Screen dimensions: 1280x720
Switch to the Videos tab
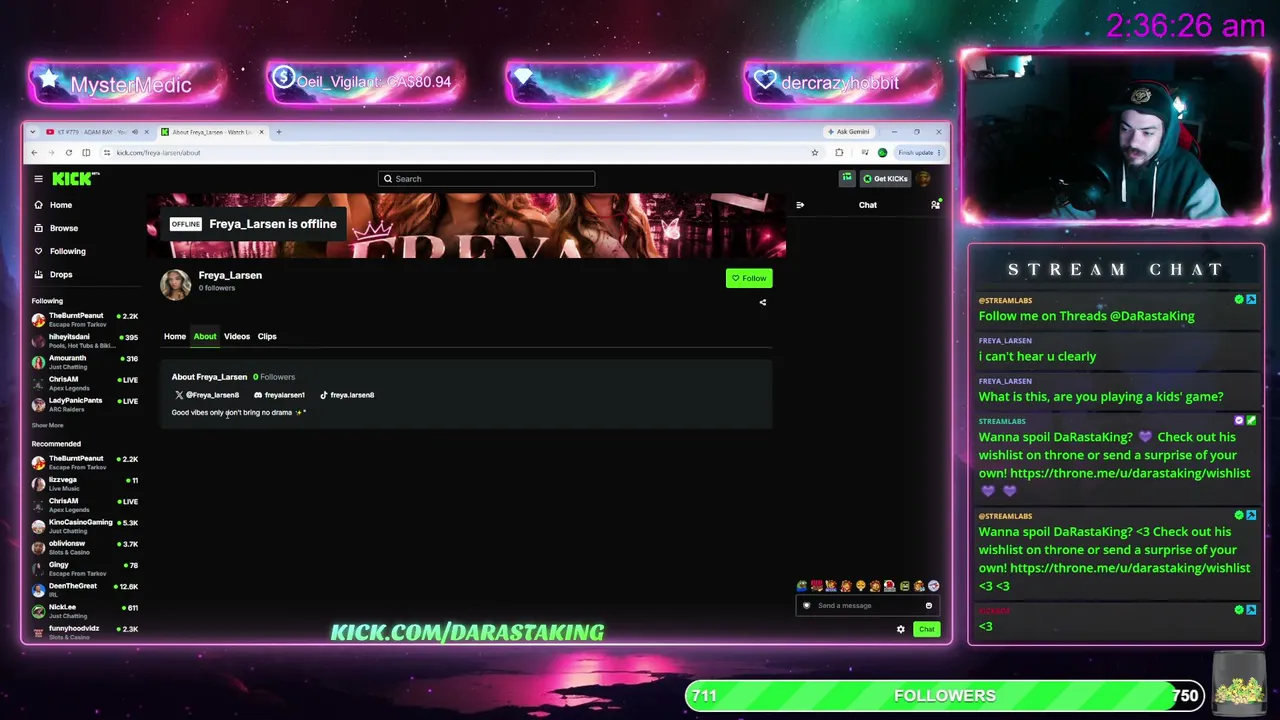tap(237, 336)
